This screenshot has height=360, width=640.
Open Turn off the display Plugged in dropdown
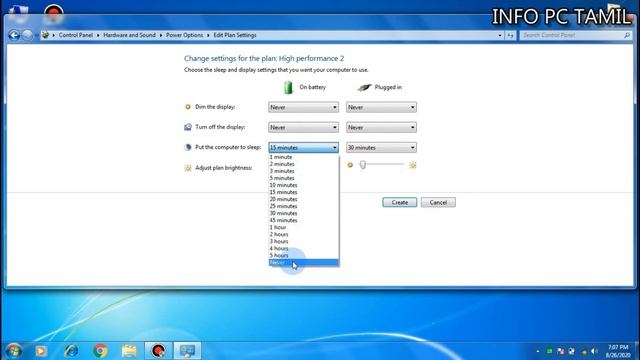381,127
